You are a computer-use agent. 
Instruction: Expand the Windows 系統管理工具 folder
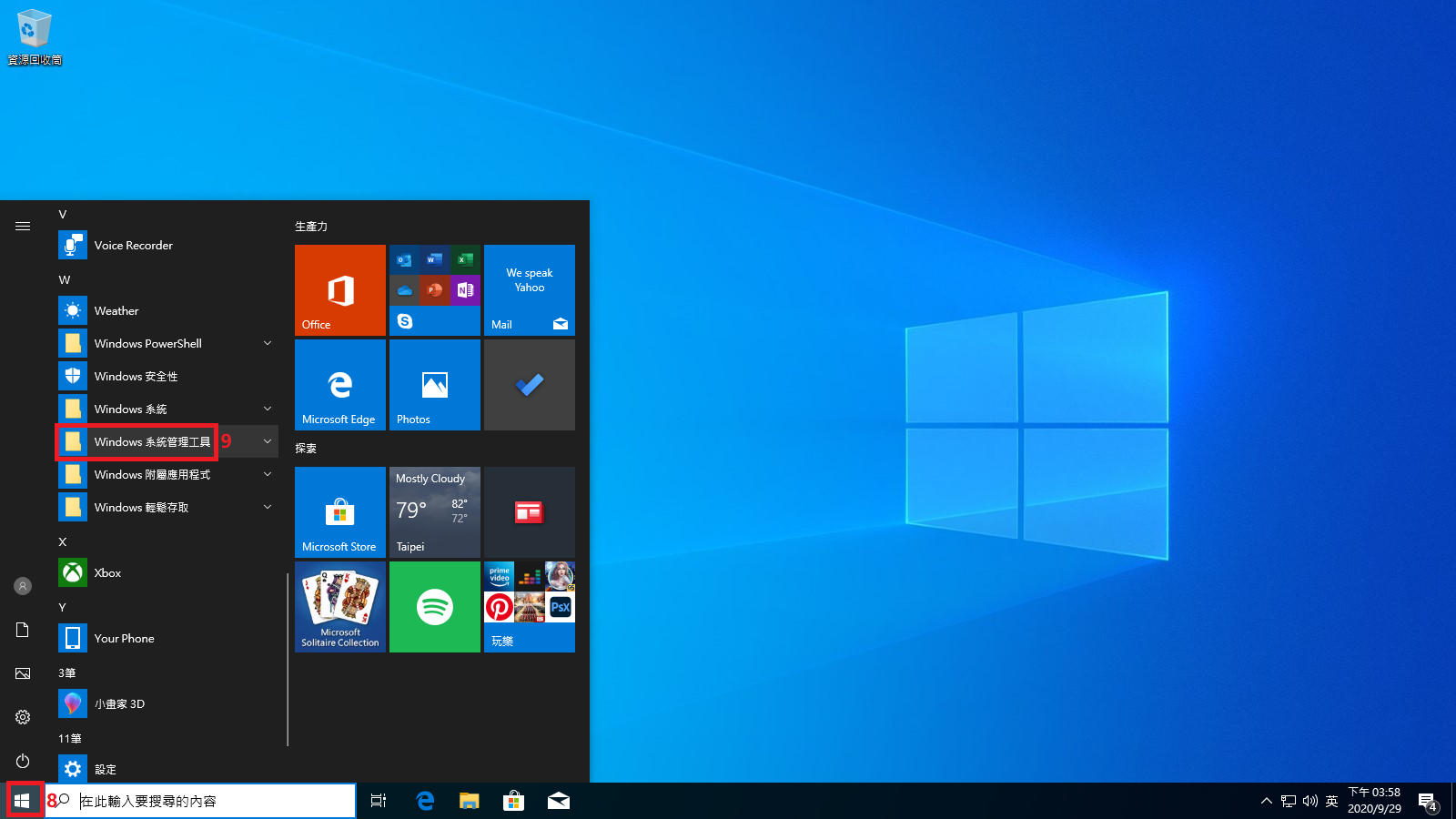tap(152, 441)
